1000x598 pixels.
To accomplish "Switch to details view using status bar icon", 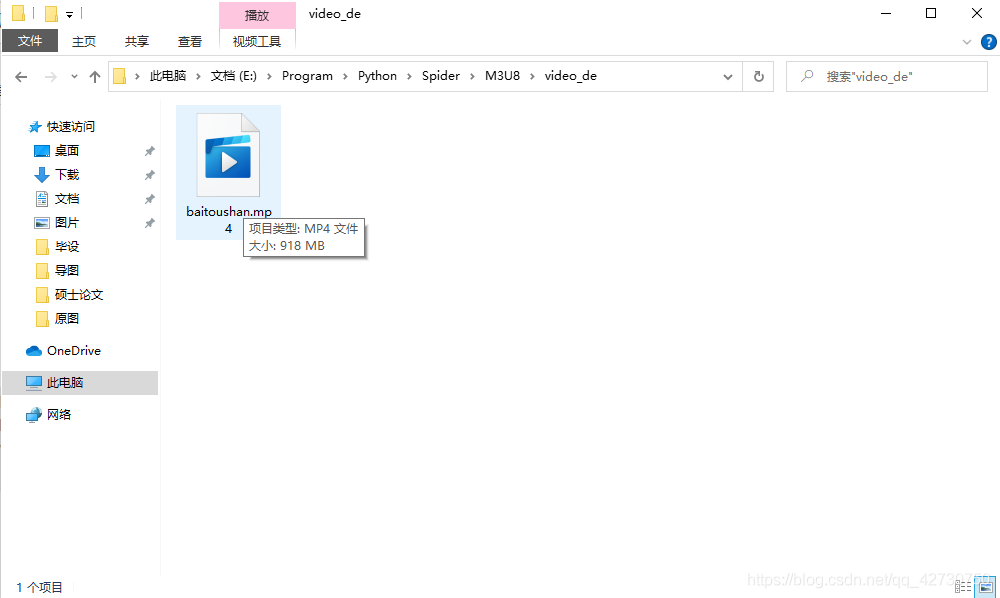I will pos(962,587).
